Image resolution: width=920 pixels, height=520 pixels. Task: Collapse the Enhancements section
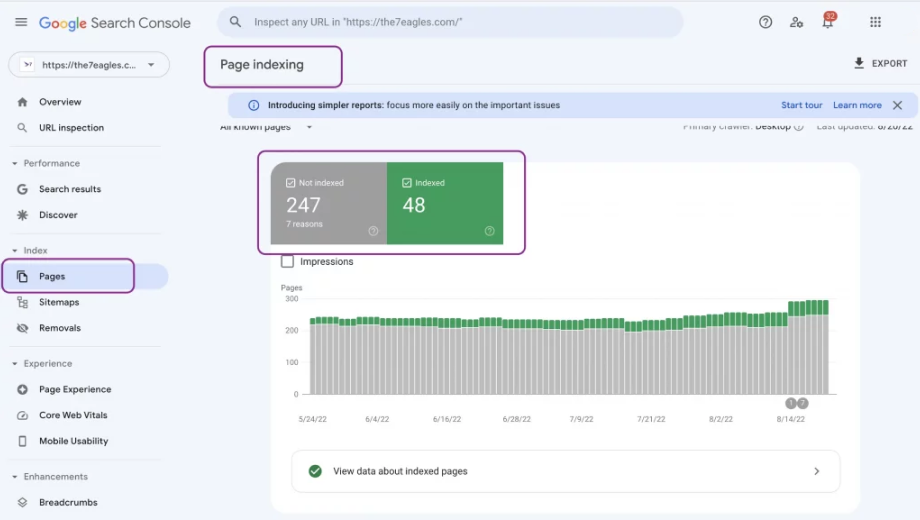(x=15, y=477)
